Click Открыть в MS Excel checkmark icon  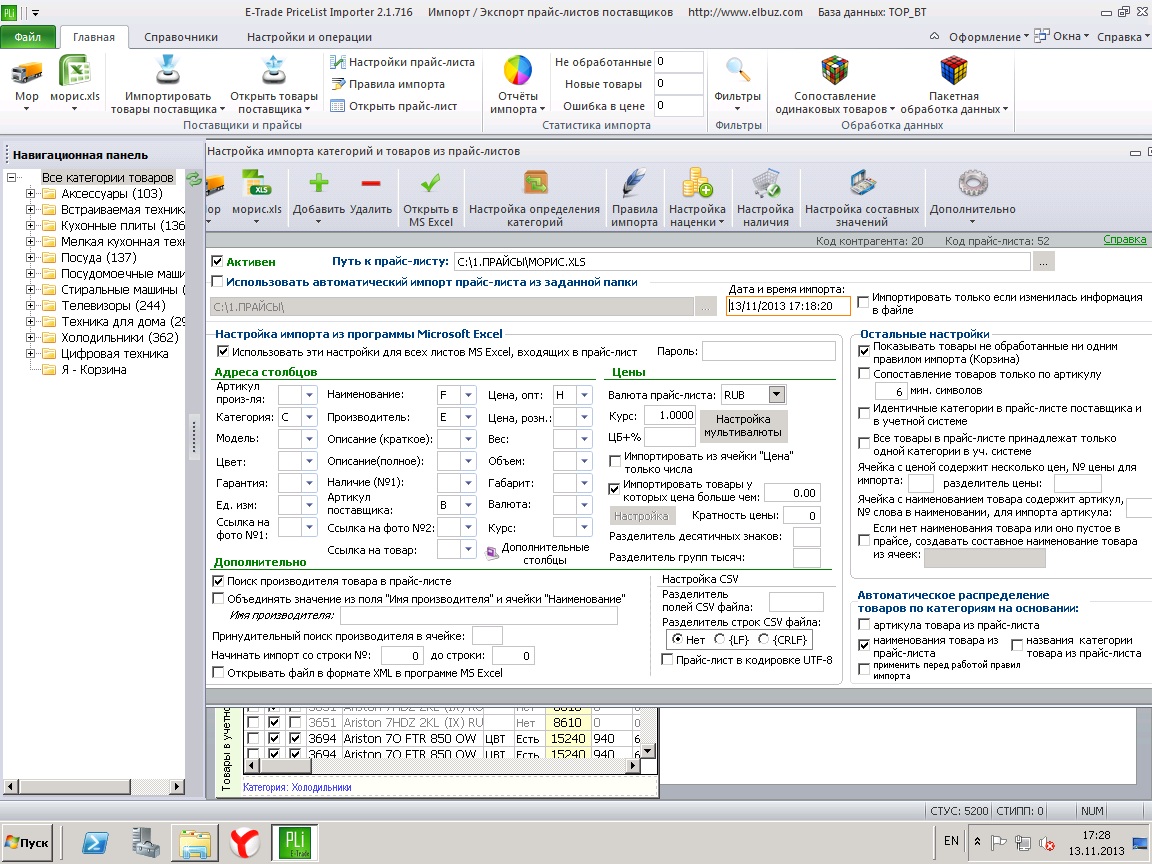431,183
